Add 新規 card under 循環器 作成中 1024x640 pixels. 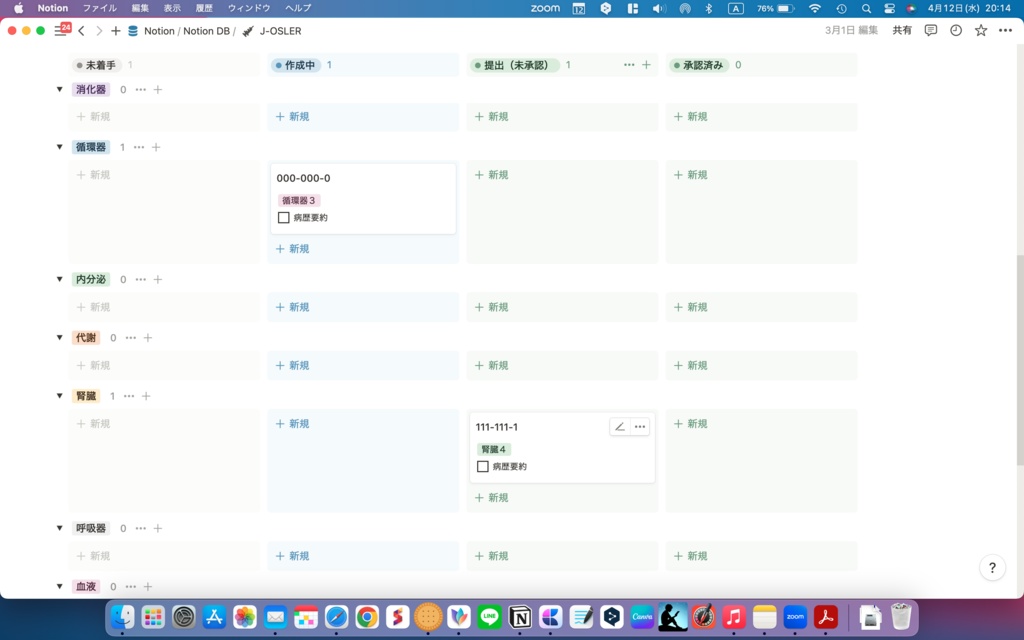coord(293,249)
